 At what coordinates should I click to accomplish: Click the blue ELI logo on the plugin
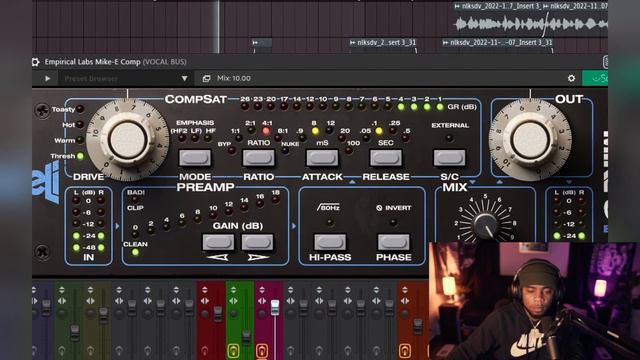46,182
